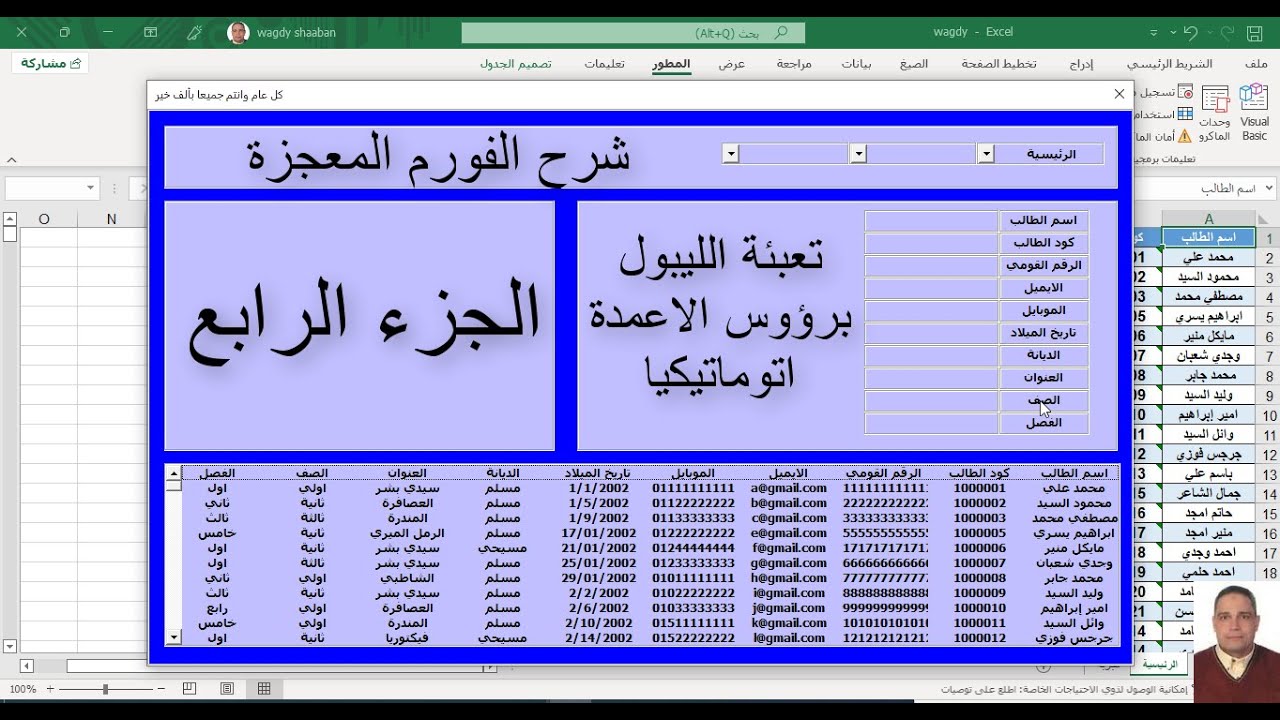The image size is (1280, 720).
Task: Click text field beside الموبايل label
Action: [931, 310]
